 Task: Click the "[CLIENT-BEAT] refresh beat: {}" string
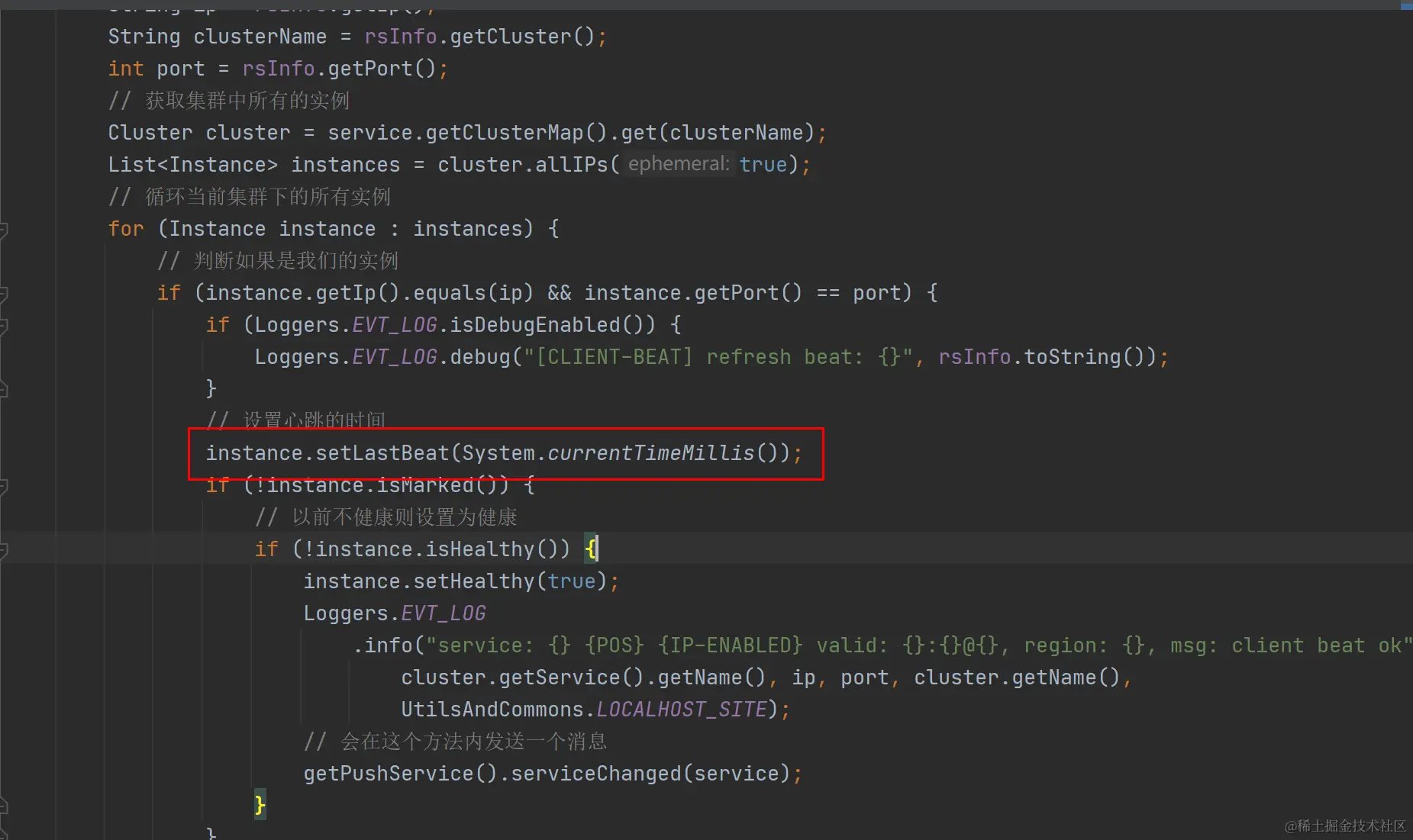pos(718,357)
